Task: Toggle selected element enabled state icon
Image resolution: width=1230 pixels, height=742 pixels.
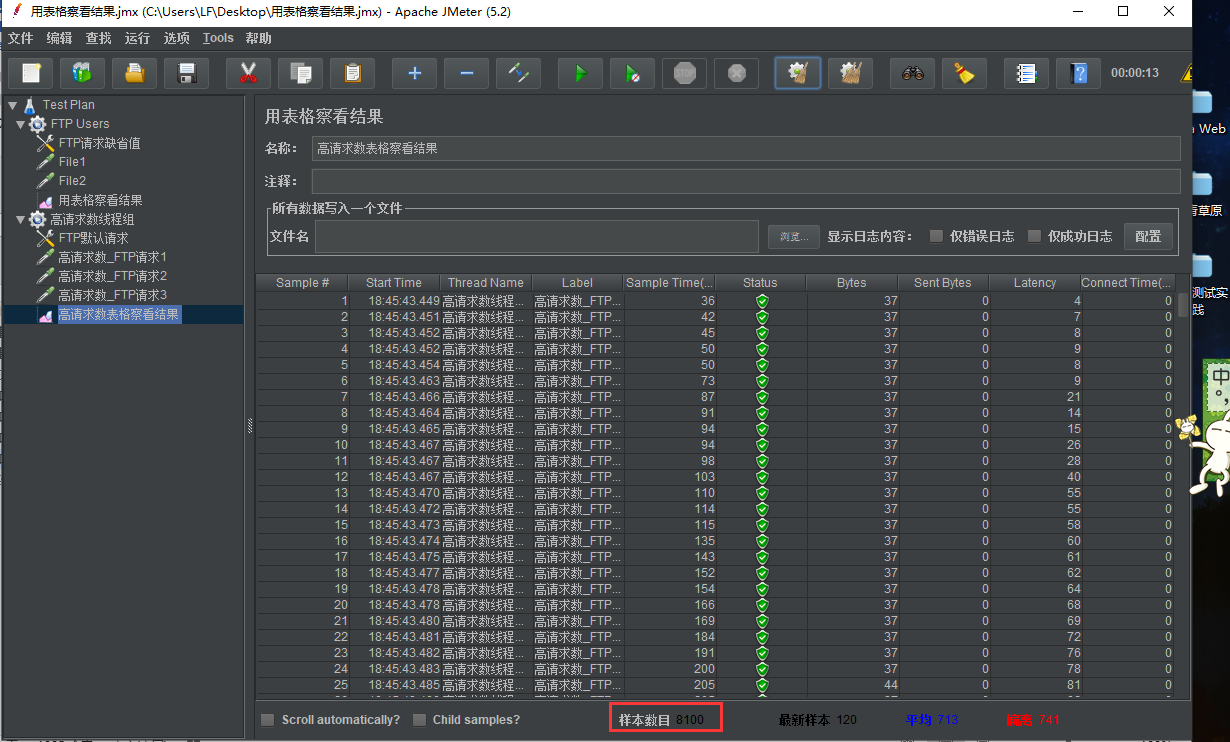Action: point(518,73)
